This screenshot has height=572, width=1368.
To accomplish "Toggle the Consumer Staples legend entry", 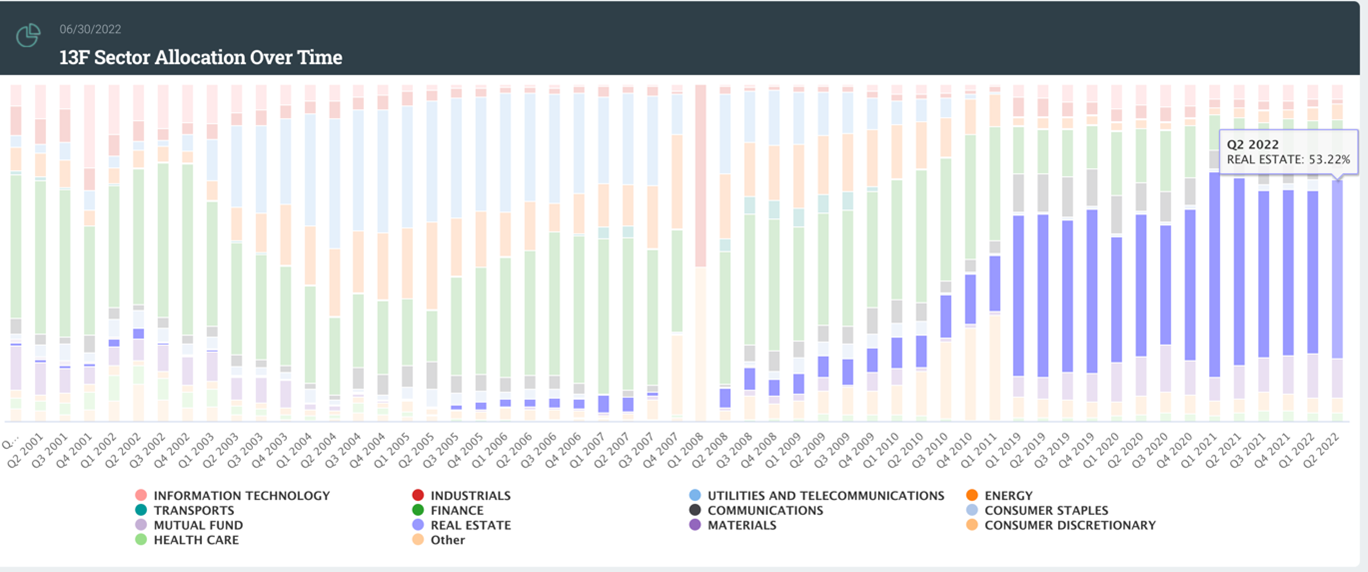I will [x=1046, y=511].
